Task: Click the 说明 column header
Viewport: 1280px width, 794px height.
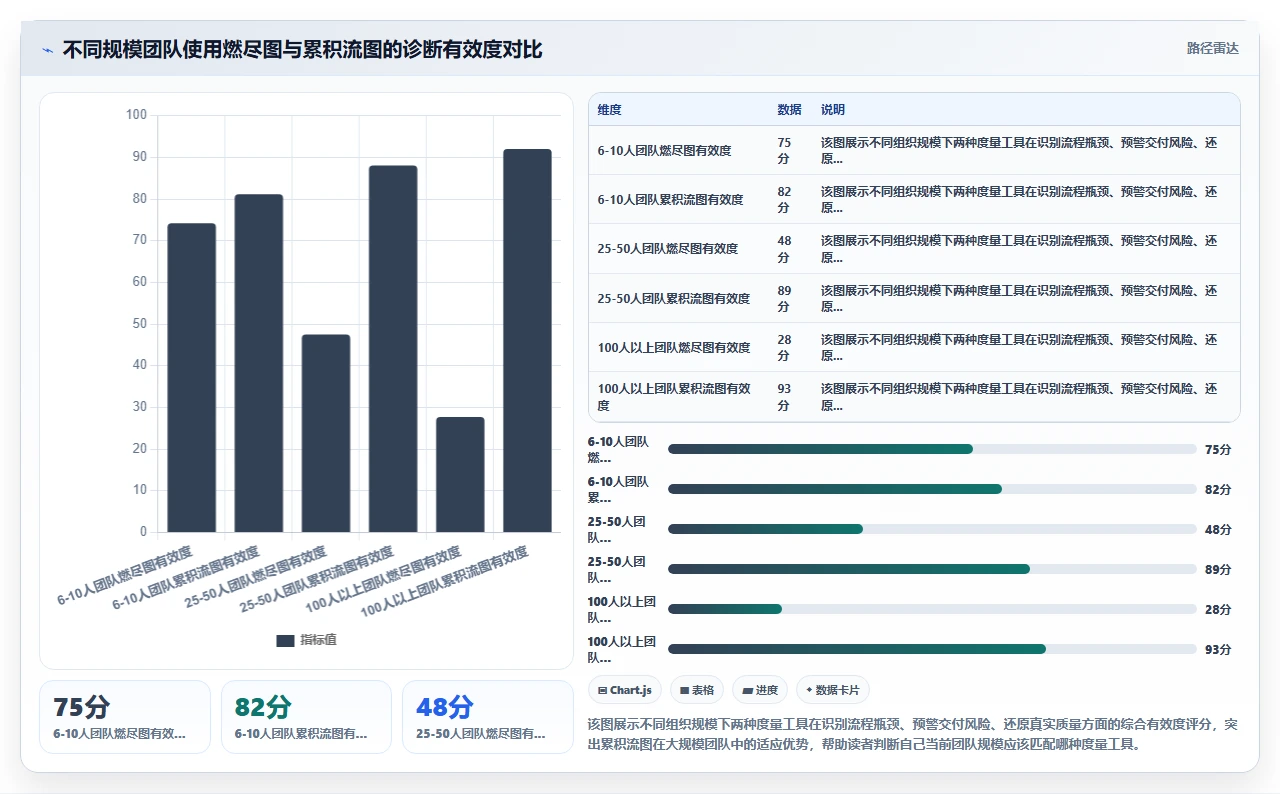Action: 833,110
